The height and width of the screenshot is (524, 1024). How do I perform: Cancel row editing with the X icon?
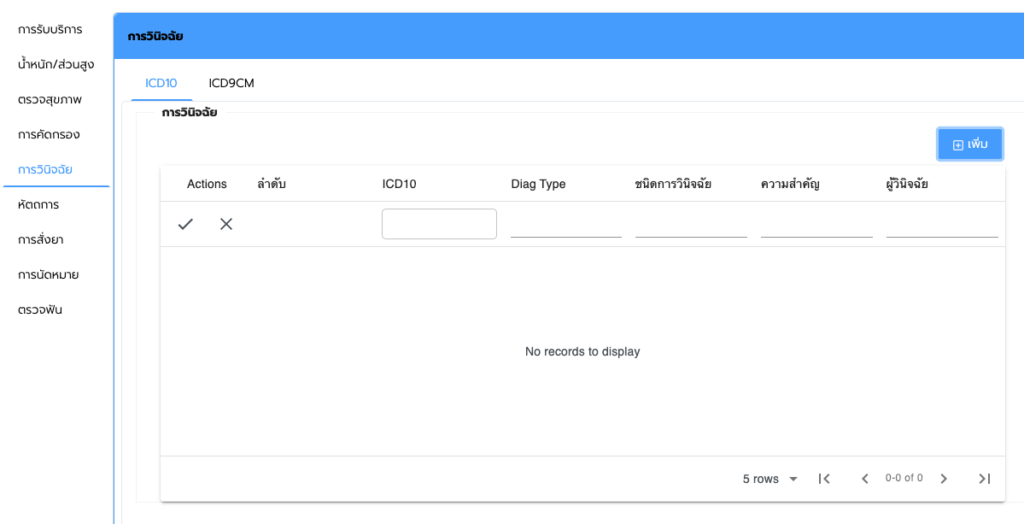[x=226, y=224]
